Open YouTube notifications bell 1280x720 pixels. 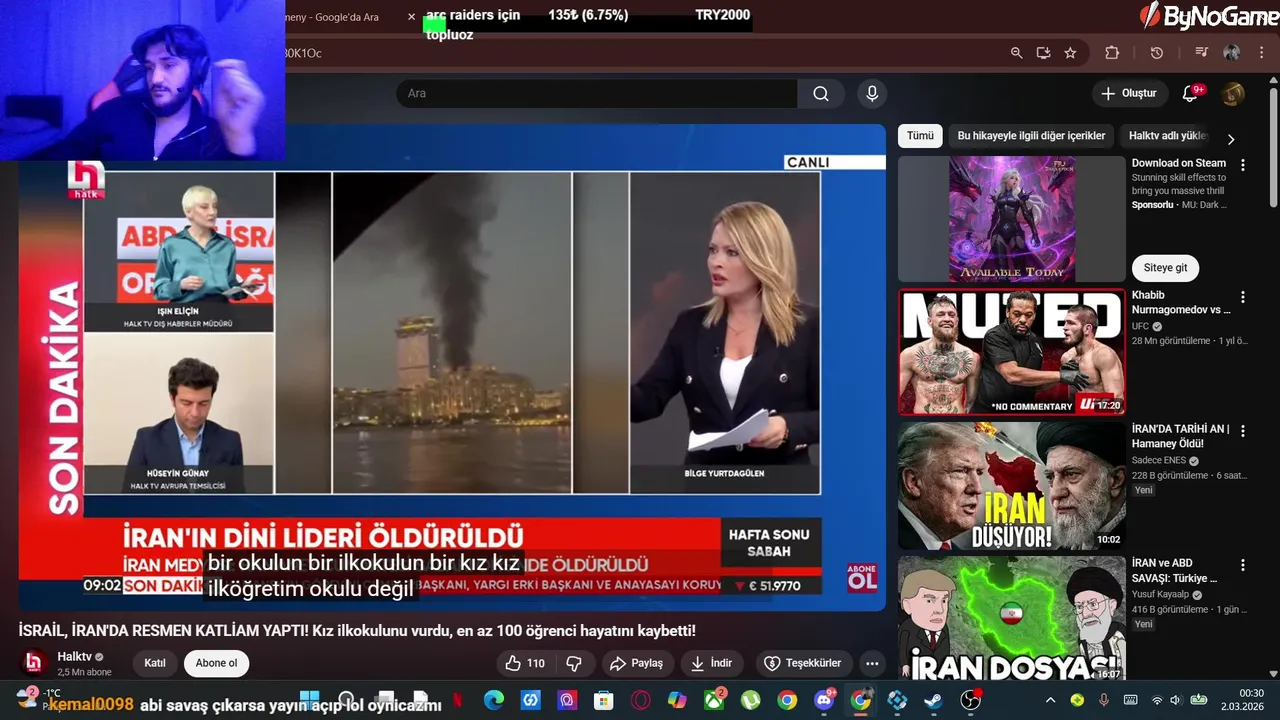point(1190,93)
